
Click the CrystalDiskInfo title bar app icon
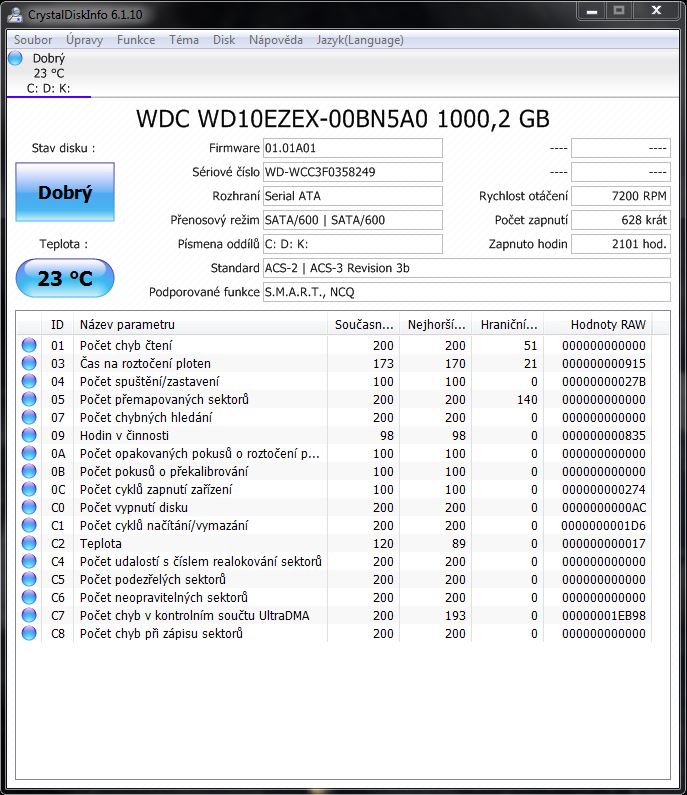pos(15,14)
